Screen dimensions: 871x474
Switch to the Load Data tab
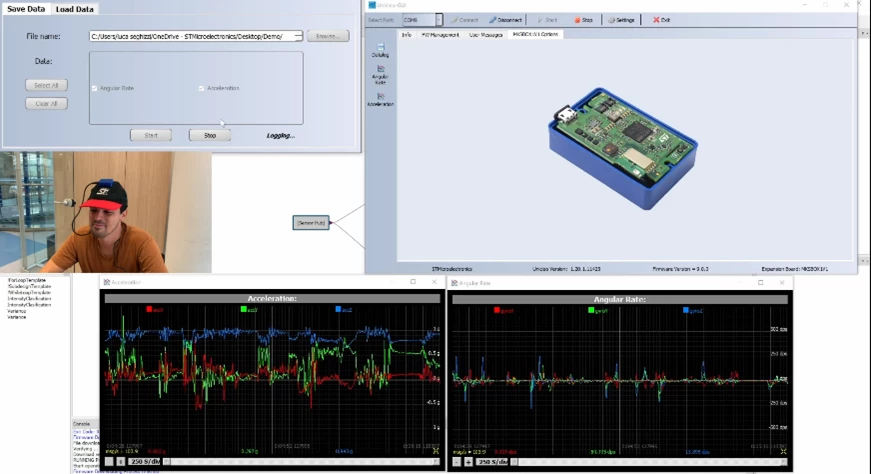pyautogui.click(x=74, y=9)
